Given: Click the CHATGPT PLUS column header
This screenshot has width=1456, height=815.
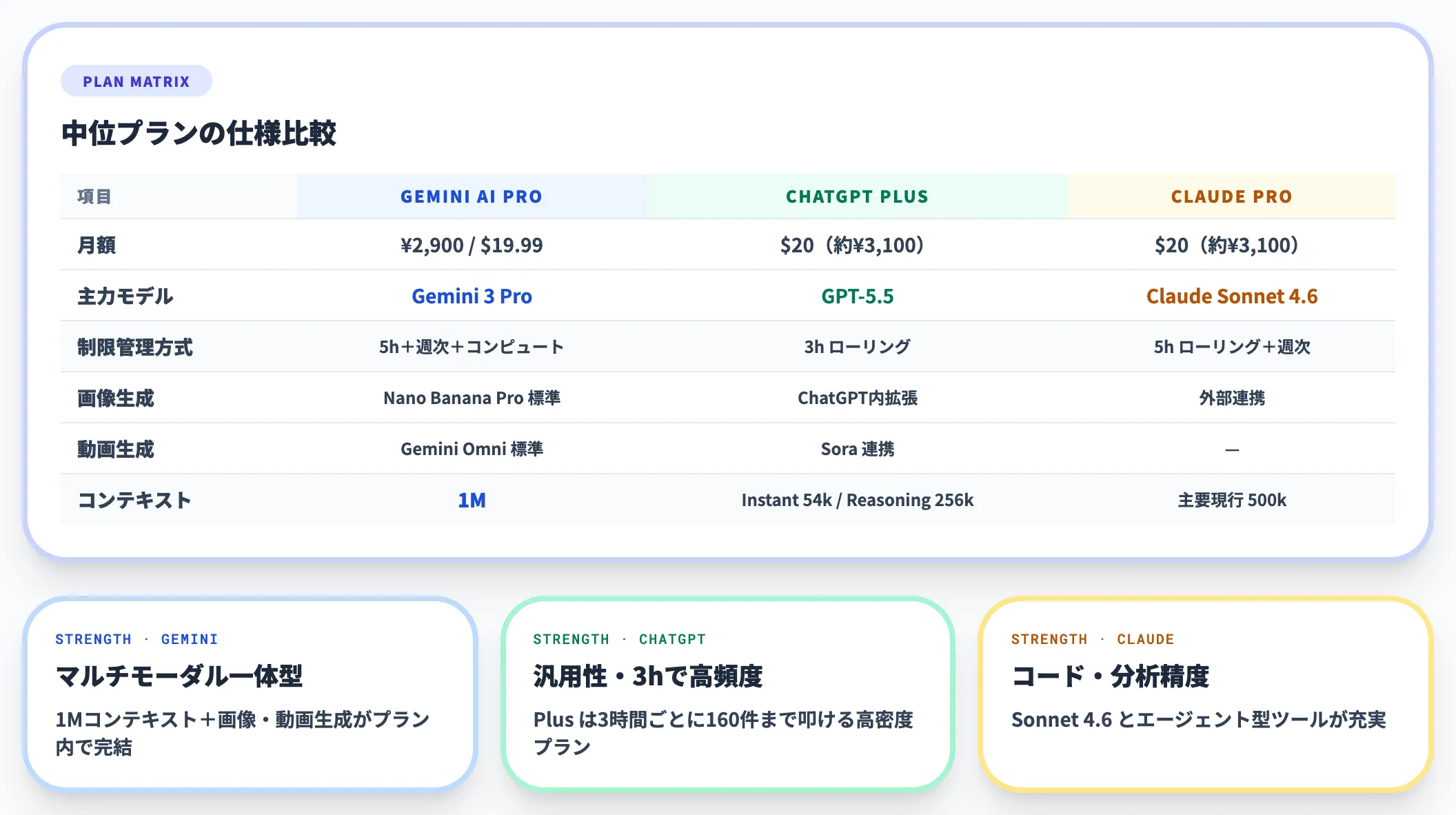Looking at the screenshot, I should 857,197.
